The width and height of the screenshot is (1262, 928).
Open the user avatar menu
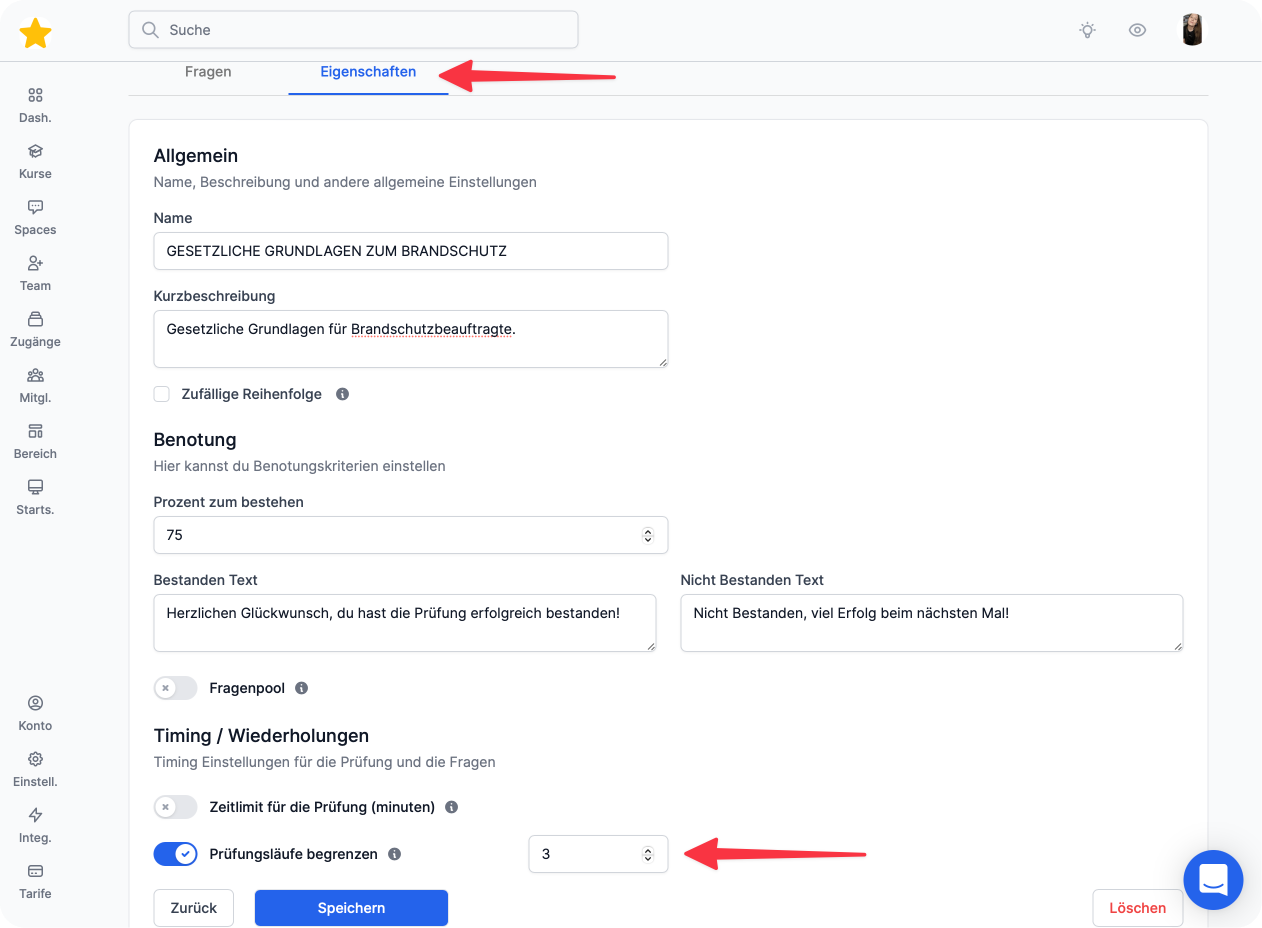click(x=1192, y=30)
